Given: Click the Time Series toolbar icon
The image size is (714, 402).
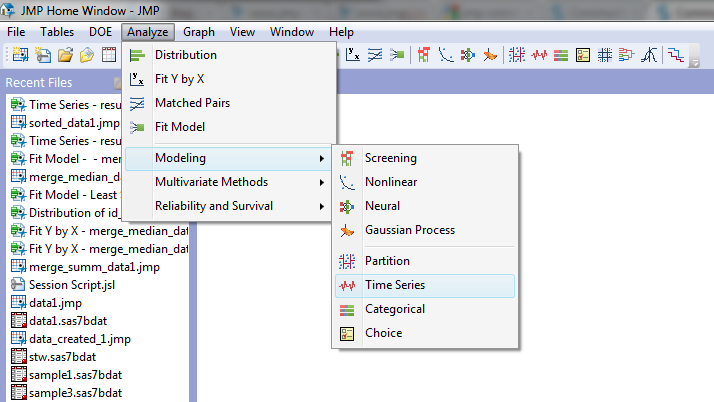Looking at the screenshot, I should click(x=539, y=55).
